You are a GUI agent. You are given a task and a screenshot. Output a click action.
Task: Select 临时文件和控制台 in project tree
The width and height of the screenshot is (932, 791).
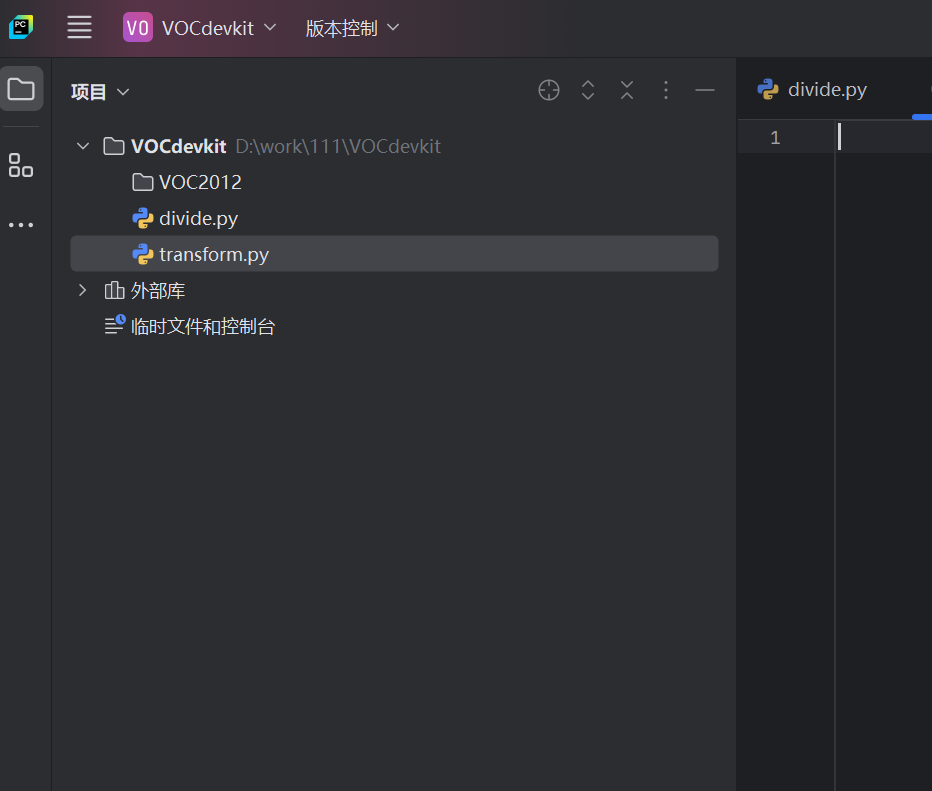tap(204, 326)
